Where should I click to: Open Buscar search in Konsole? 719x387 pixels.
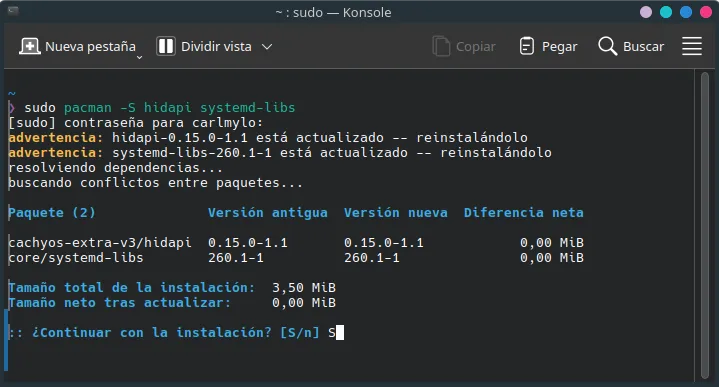point(631,46)
